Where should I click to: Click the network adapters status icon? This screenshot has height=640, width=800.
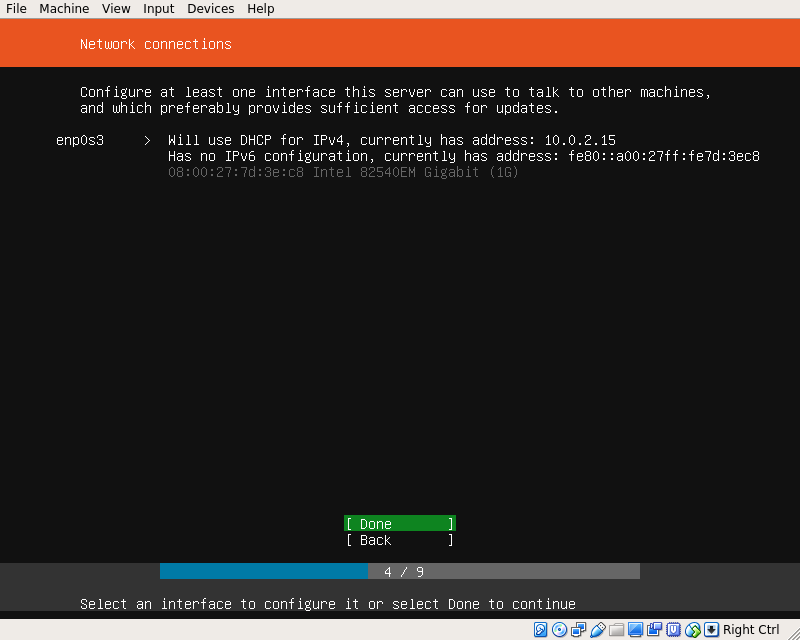[579, 630]
